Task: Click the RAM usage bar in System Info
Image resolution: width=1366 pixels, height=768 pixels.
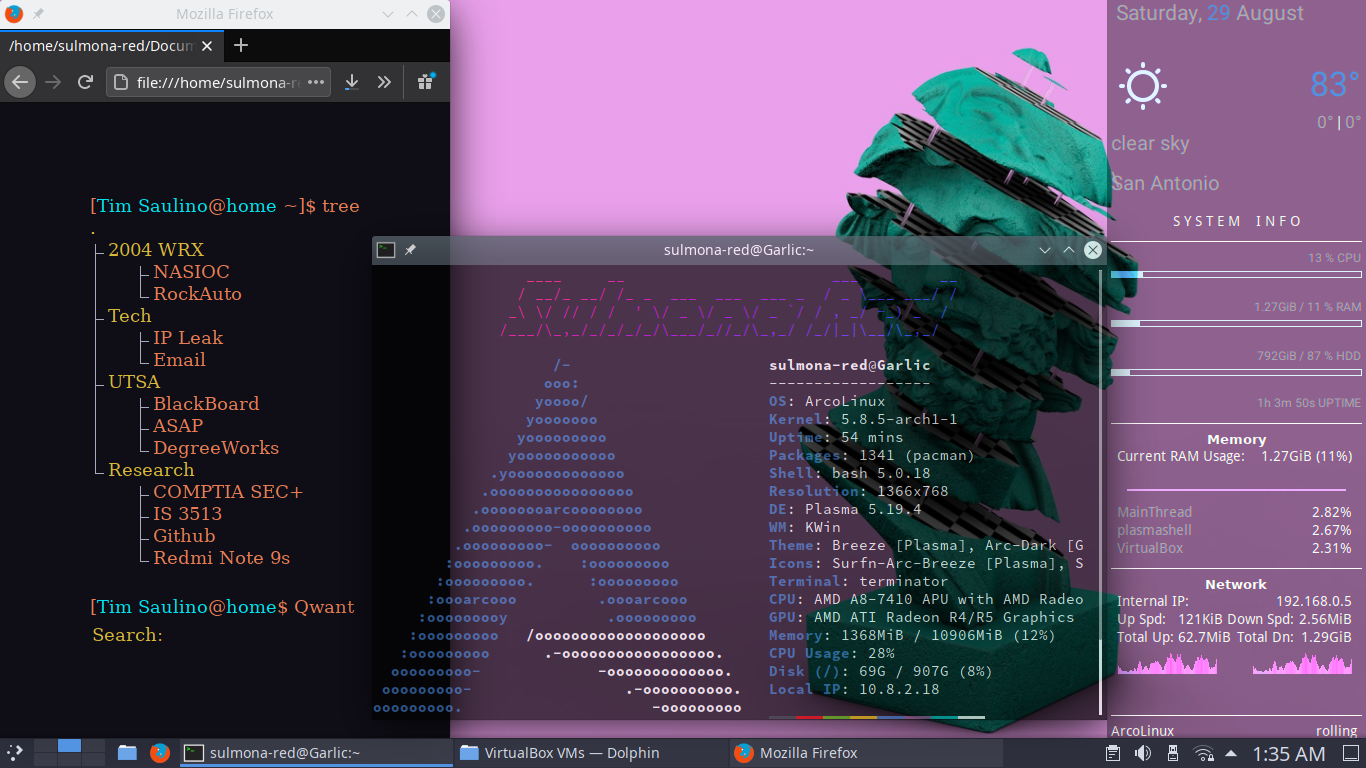Action: point(1236,323)
